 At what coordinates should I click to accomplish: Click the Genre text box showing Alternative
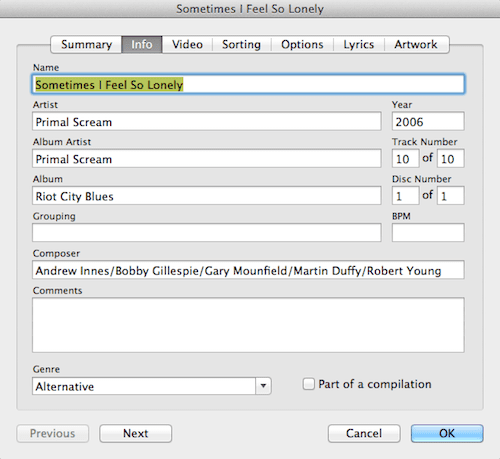(144, 386)
